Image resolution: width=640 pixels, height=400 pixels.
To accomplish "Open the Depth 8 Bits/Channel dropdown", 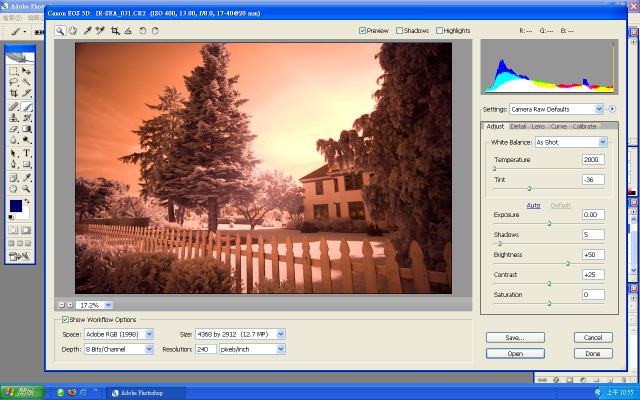I will pos(119,349).
